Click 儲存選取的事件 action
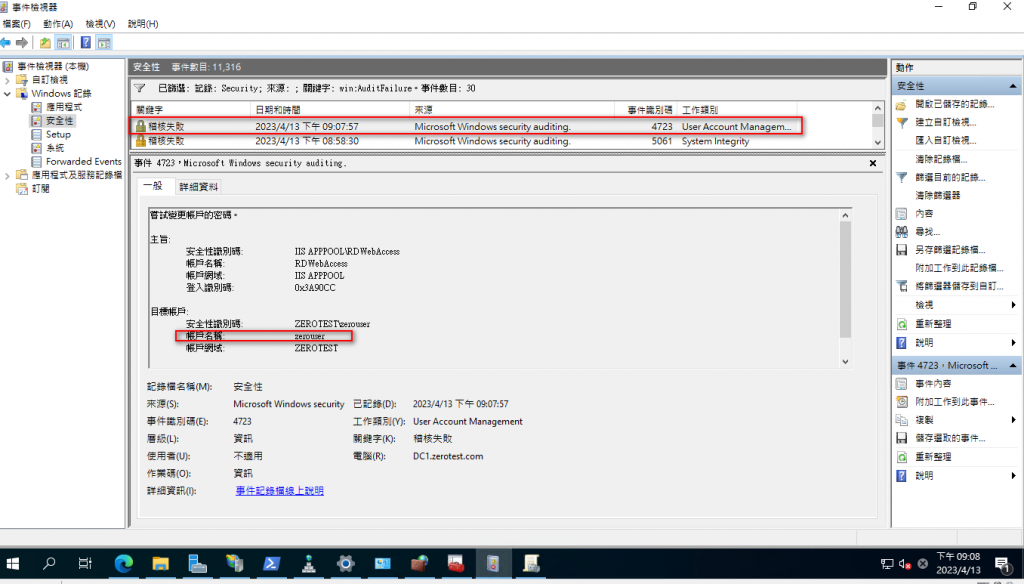 coord(950,438)
